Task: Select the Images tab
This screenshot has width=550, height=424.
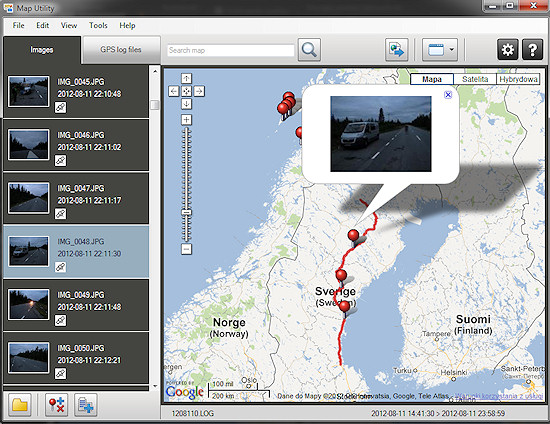Action: [x=42, y=50]
